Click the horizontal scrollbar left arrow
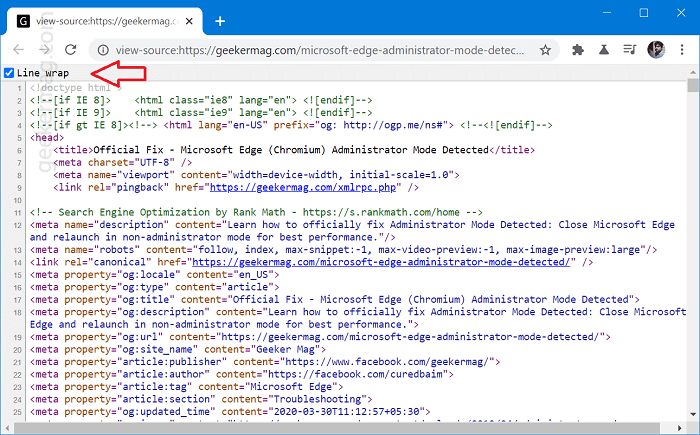 coord(7,428)
